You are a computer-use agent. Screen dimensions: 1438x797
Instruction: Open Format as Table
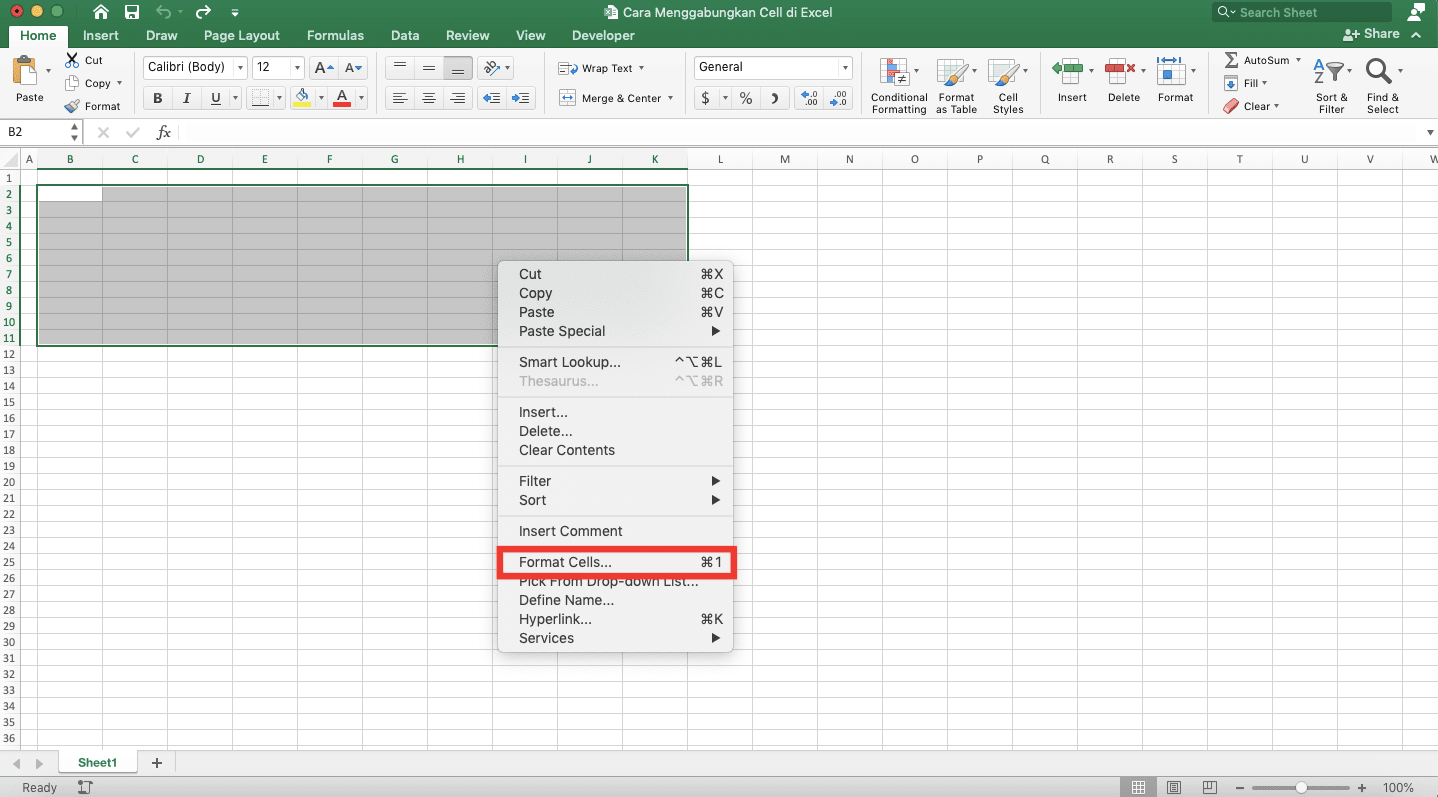[x=956, y=86]
